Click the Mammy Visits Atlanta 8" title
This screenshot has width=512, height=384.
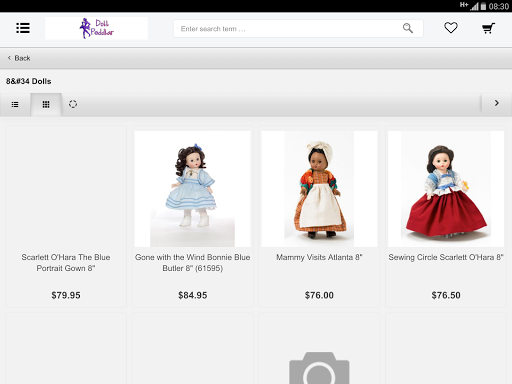coord(319,257)
